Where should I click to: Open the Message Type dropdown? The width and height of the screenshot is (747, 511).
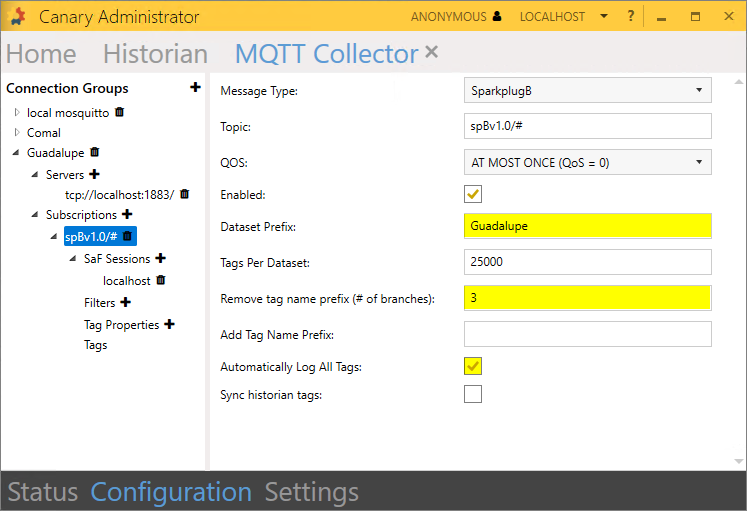tap(588, 91)
